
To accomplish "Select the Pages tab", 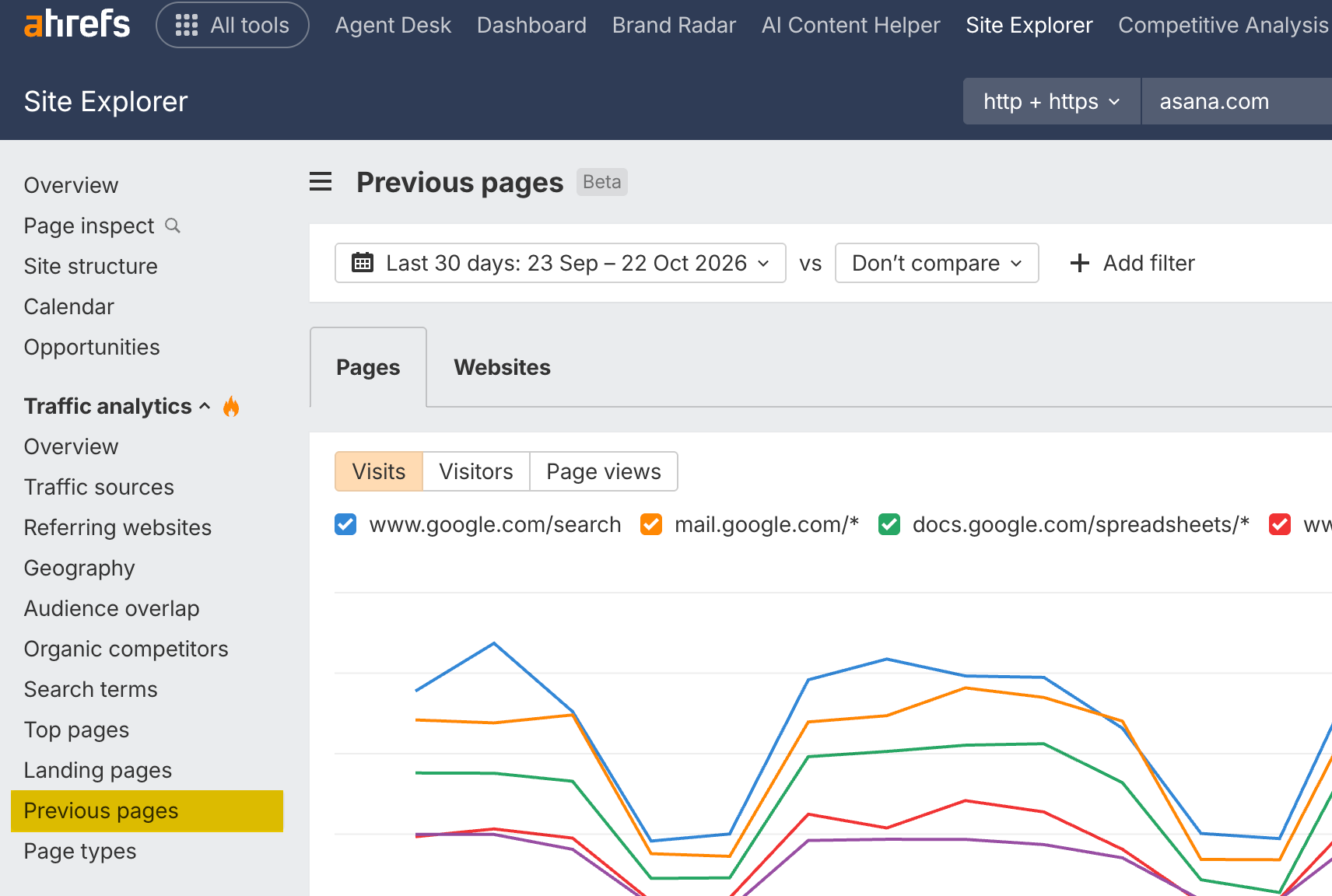I will point(368,367).
